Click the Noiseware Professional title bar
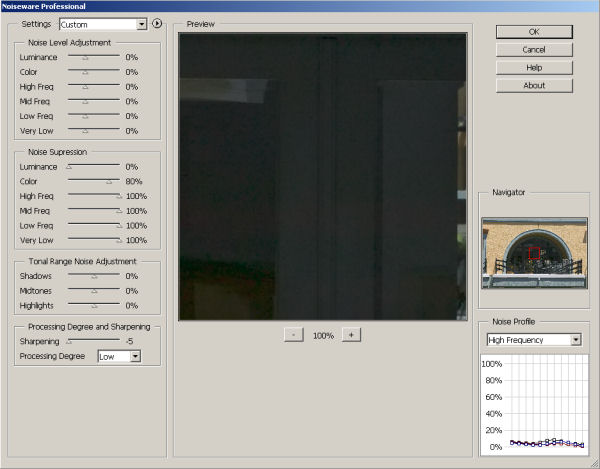 [300, 6]
